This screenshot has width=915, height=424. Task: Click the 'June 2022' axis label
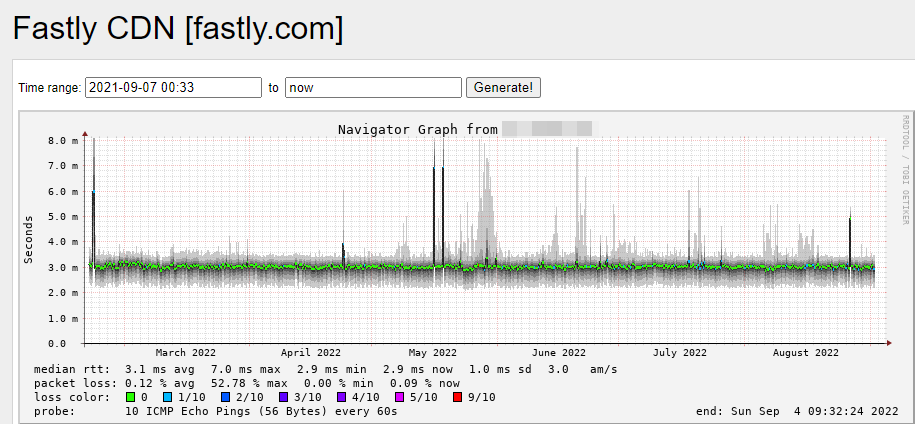(x=558, y=353)
